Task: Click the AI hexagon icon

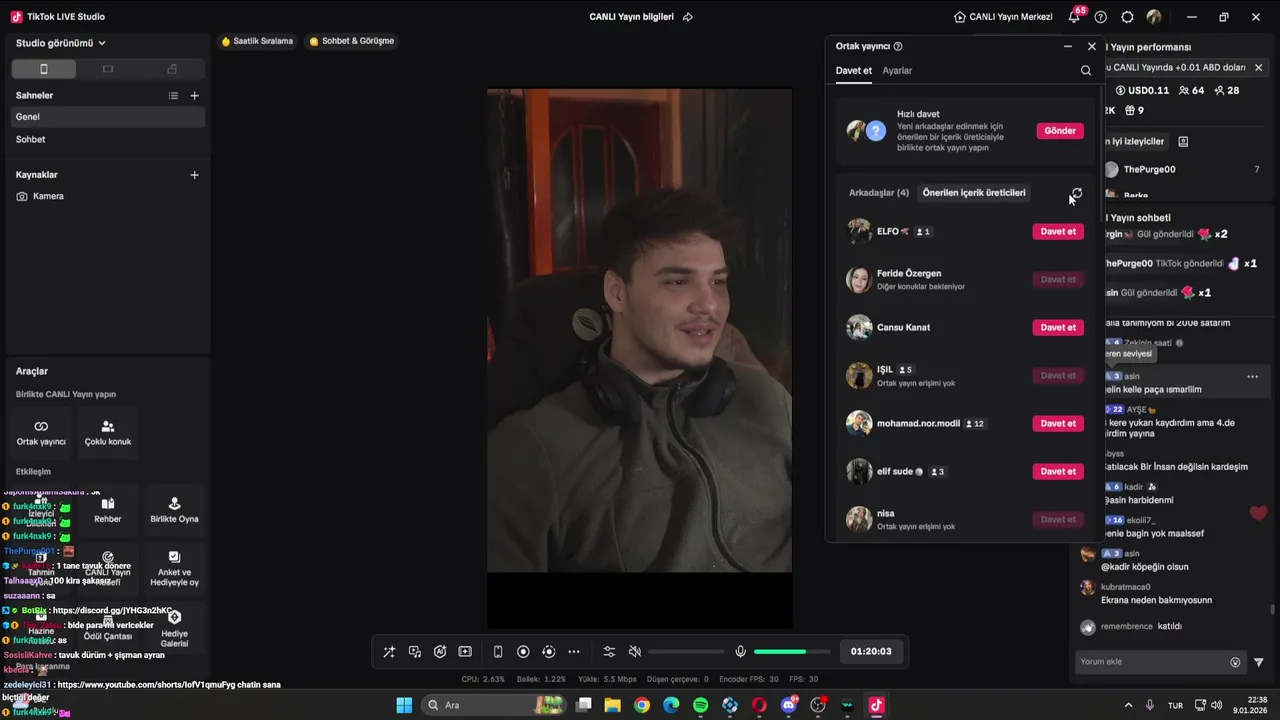Action: [440, 651]
